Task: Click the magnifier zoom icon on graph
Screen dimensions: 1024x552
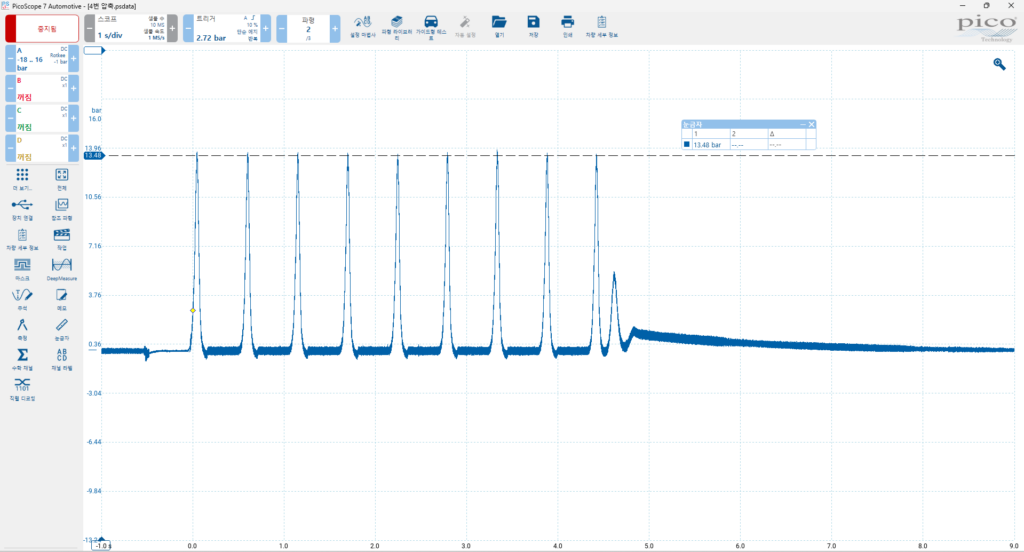Action: tap(998, 64)
